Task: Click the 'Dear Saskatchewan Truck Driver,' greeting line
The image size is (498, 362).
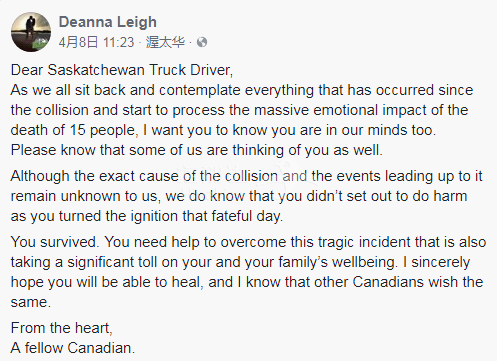Action: tap(122, 70)
